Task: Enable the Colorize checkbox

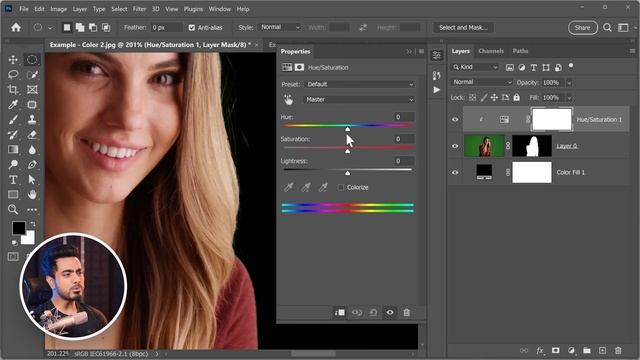Action: (341, 187)
